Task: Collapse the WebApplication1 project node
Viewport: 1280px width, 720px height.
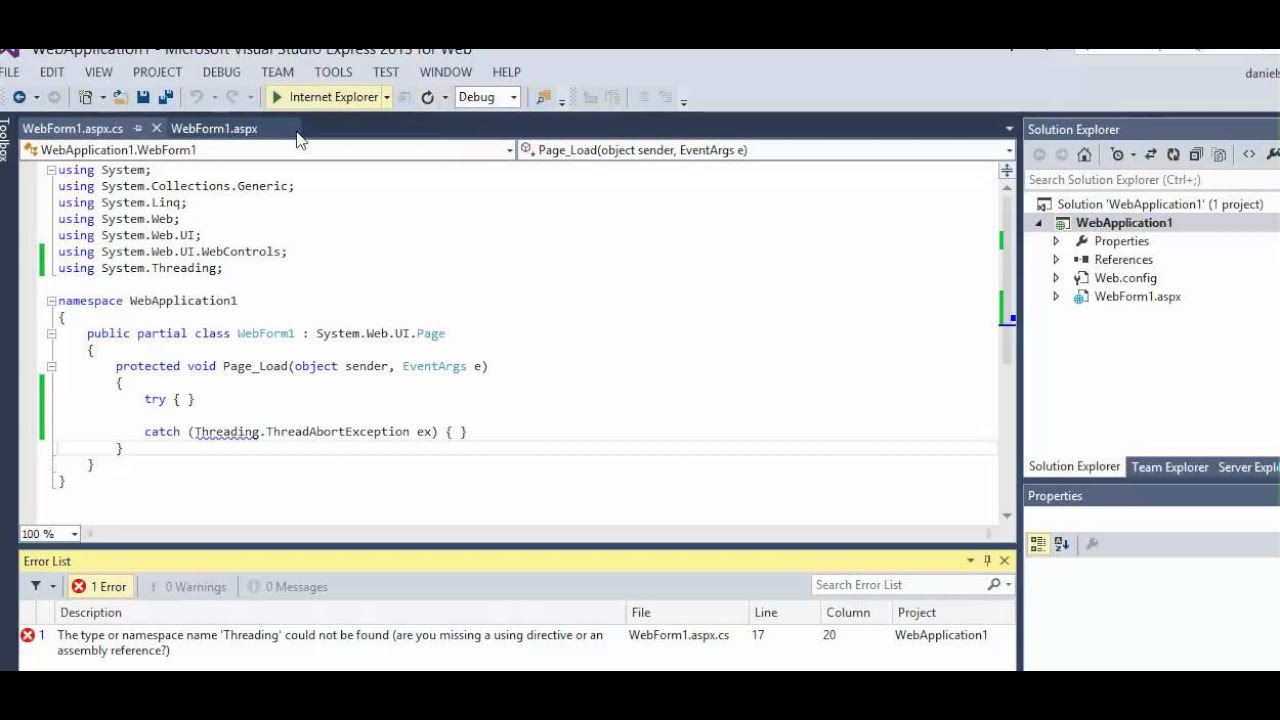Action: coord(1038,223)
